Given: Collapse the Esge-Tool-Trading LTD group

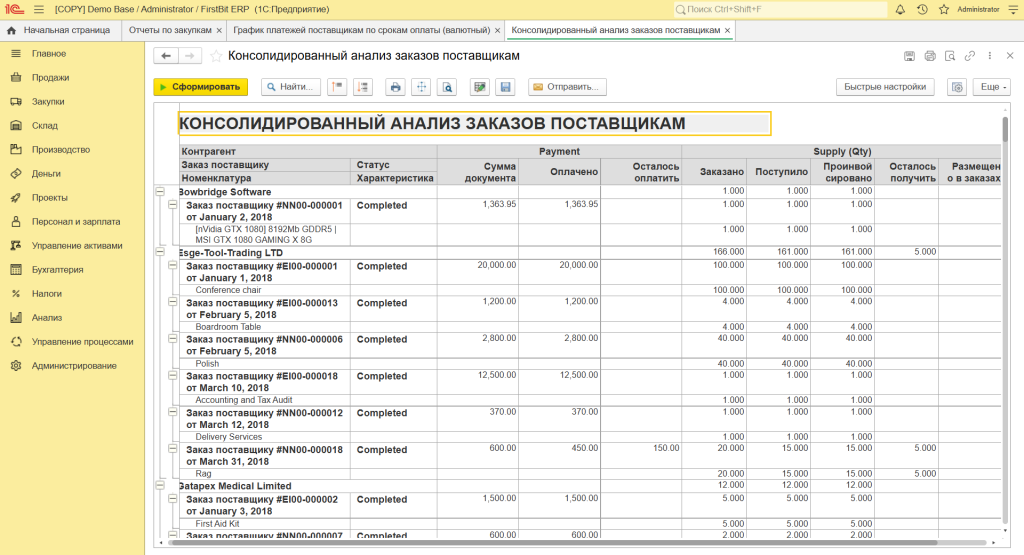Looking at the screenshot, I should (x=160, y=252).
